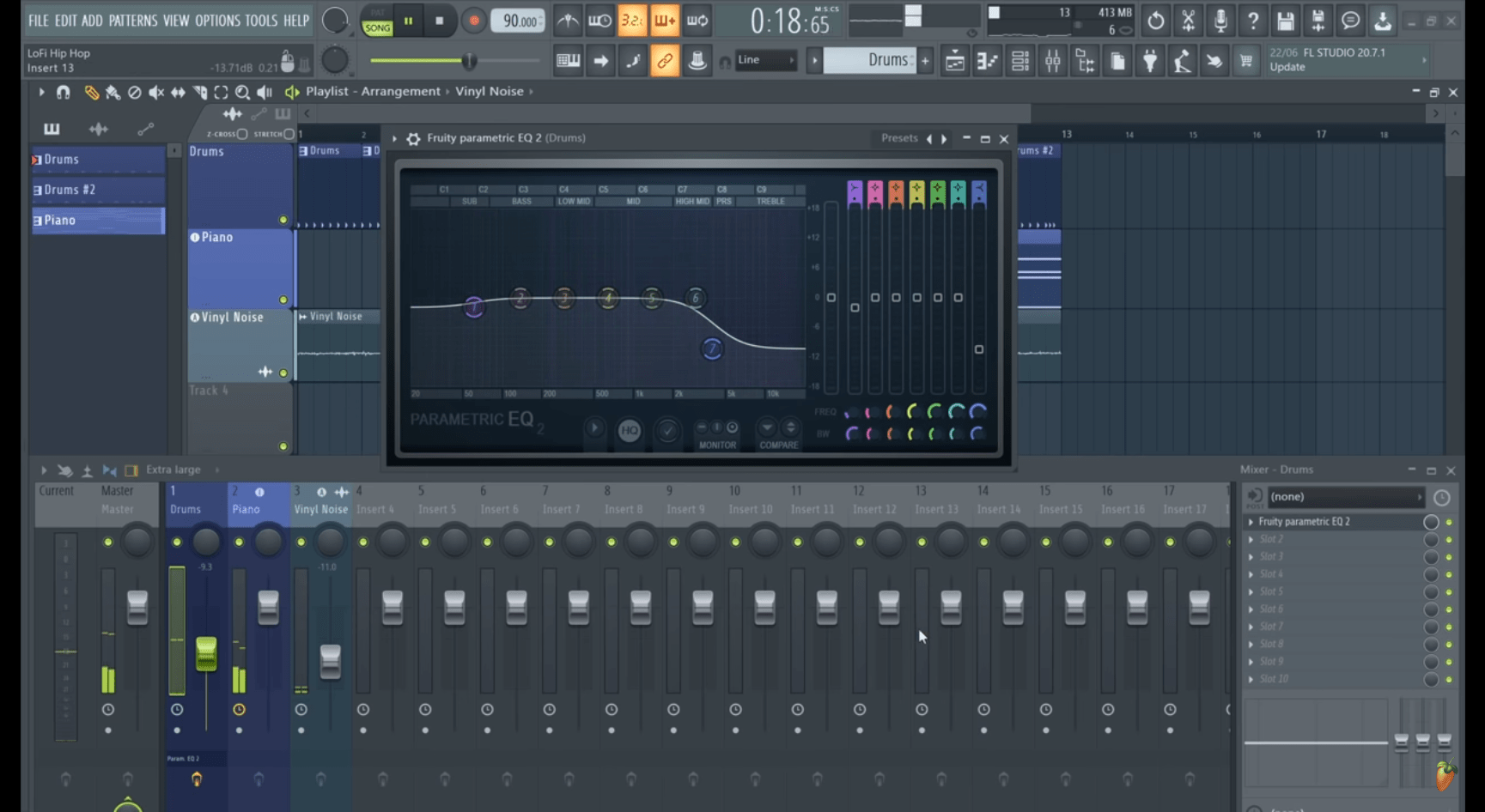The image size is (1485, 812).
Task: Click the Drums mixer track volume fader
Action: tap(206, 654)
